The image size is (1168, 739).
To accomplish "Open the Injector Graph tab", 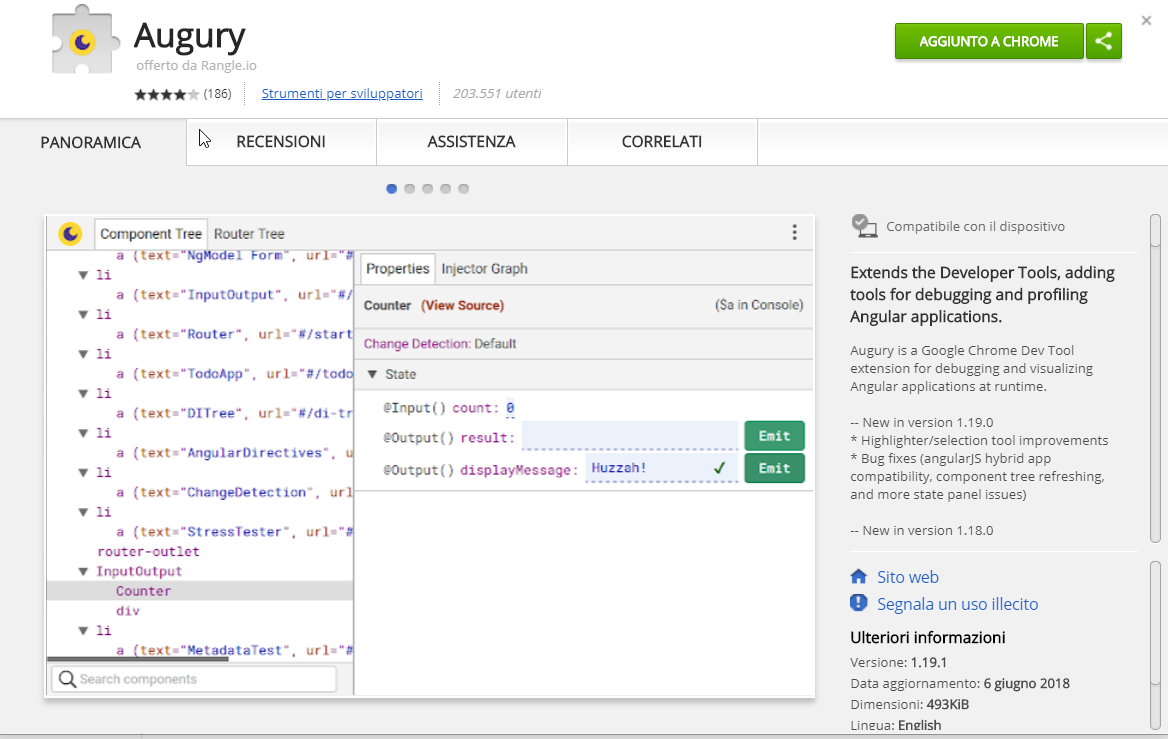I will pos(484,268).
